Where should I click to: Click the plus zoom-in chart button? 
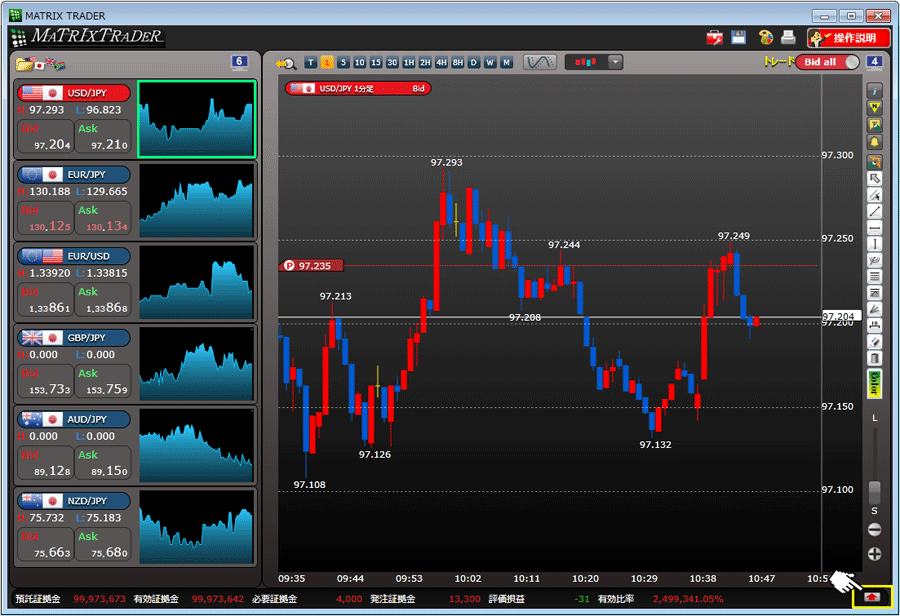[874, 554]
